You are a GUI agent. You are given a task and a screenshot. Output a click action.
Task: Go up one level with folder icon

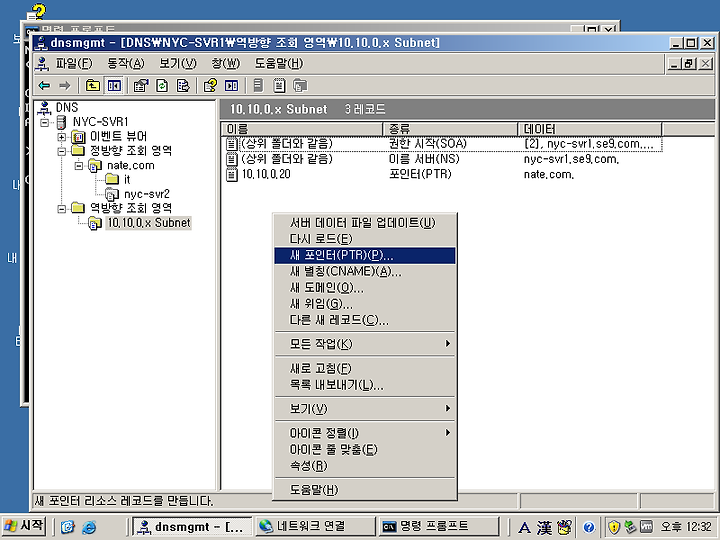93,85
